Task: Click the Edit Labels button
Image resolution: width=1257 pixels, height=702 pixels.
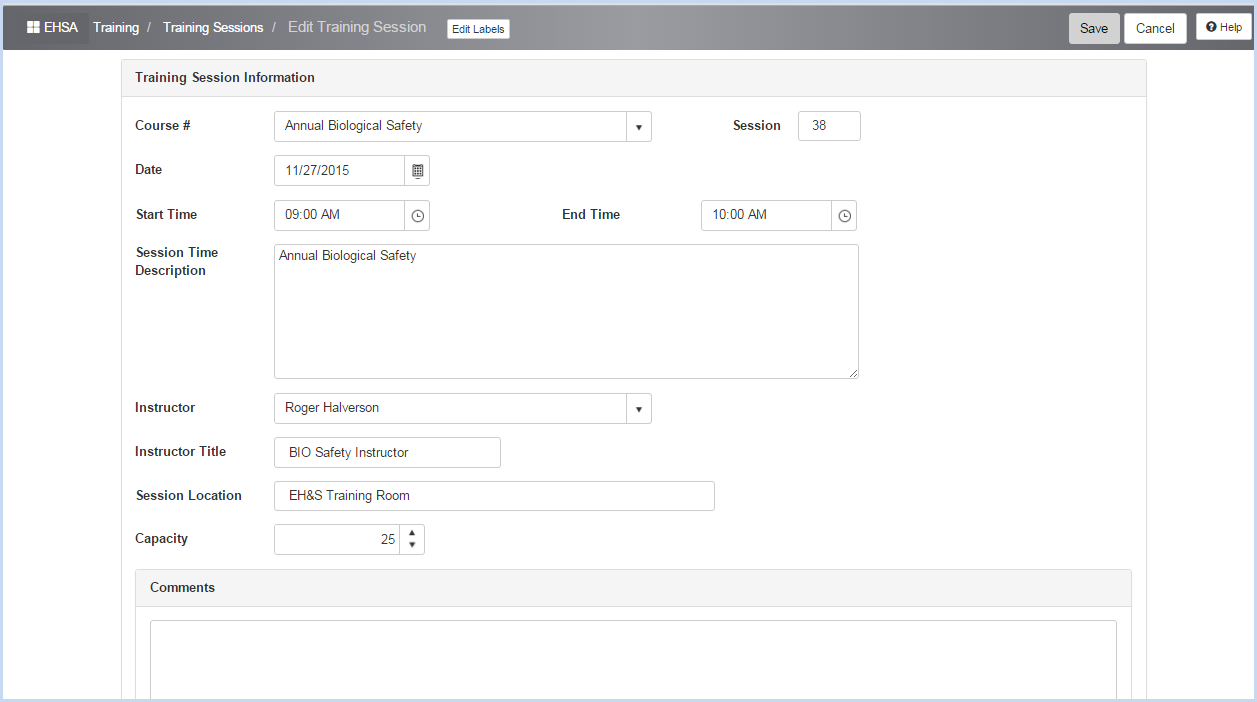Action: point(478,29)
